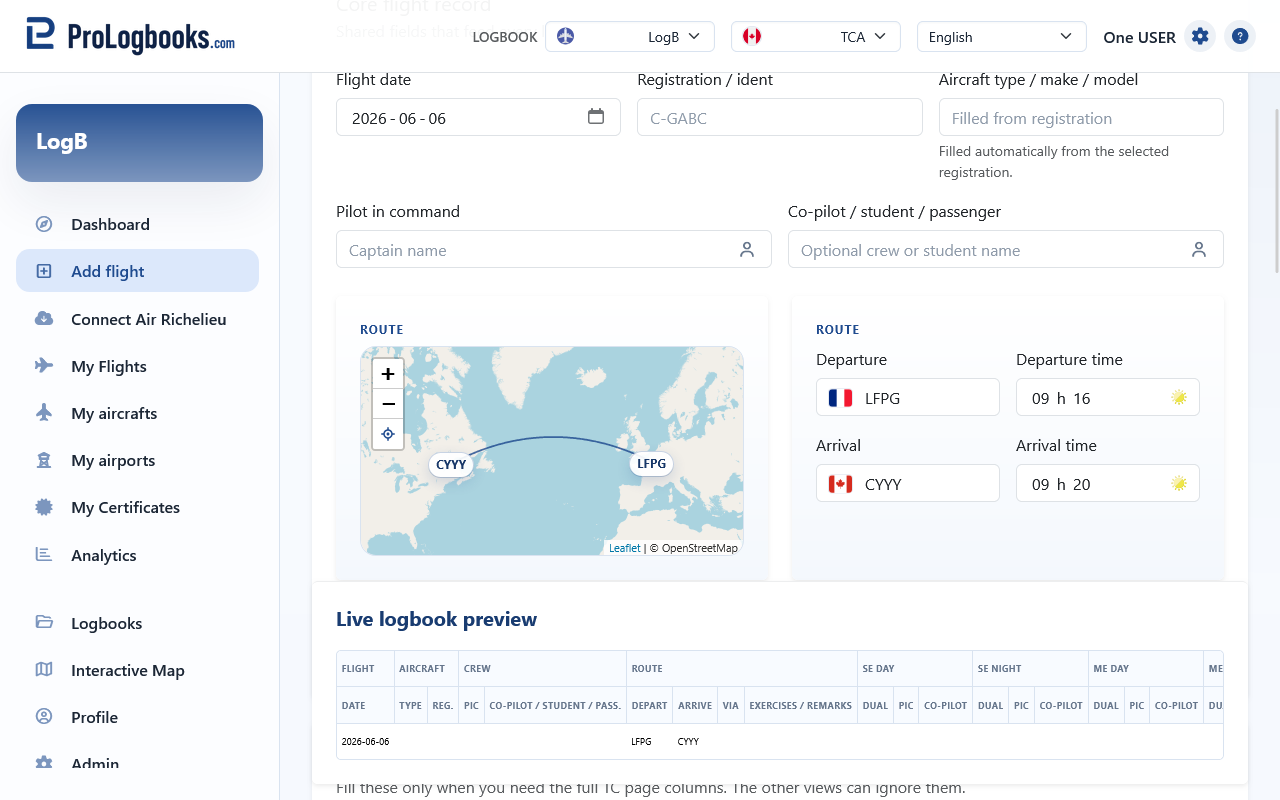Click the LogB sidebar card
Screen dimensions: 1280x800
[x=139, y=143]
